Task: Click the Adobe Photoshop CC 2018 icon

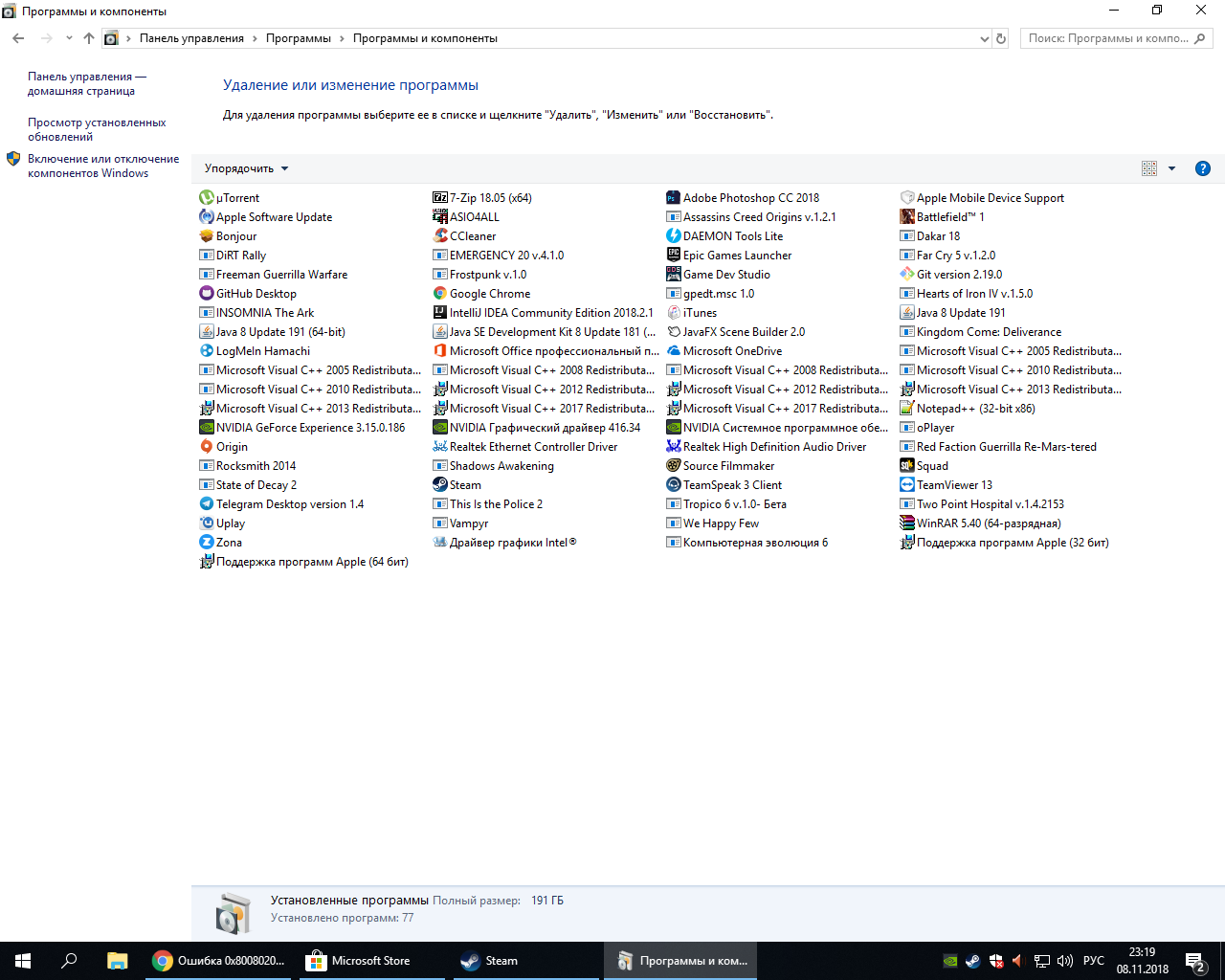Action: 674,198
